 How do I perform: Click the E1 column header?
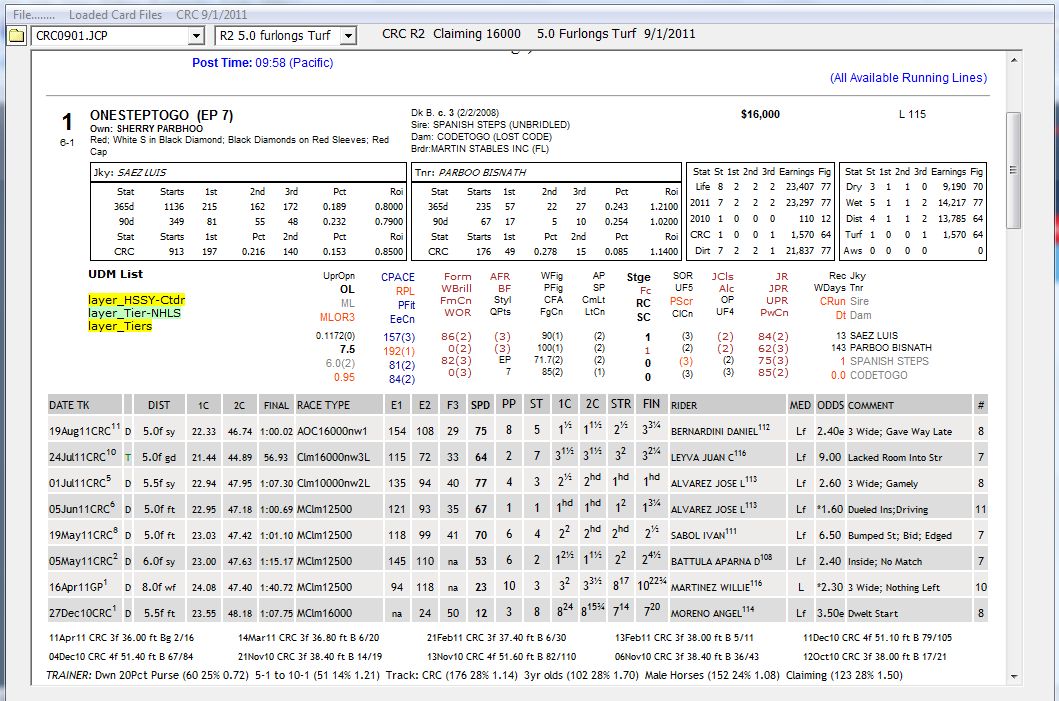pyautogui.click(x=396, y=405)
